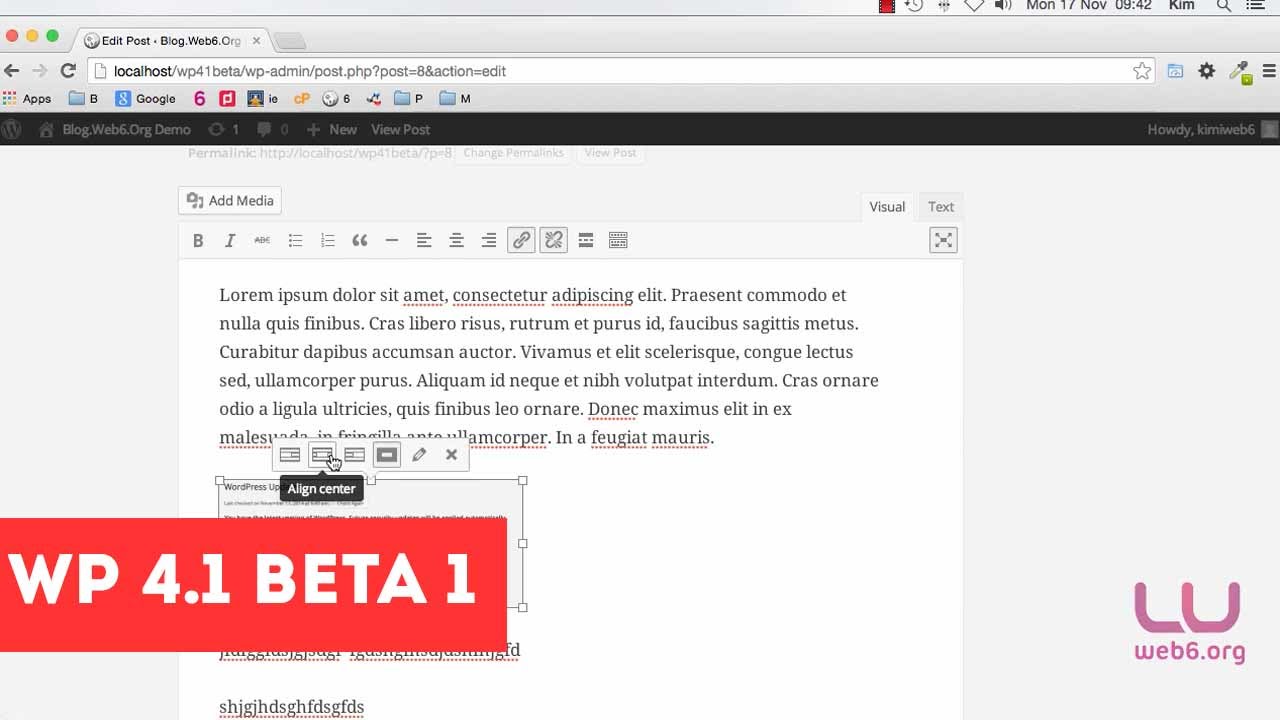This screenshot has height=720, width=1280.
Task: Open the WordPress logo menu
Action: click(x=12, y=129)
